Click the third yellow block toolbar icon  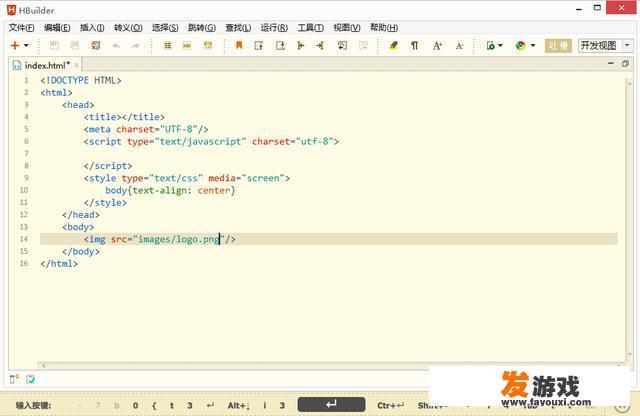[x=208, y=45]
